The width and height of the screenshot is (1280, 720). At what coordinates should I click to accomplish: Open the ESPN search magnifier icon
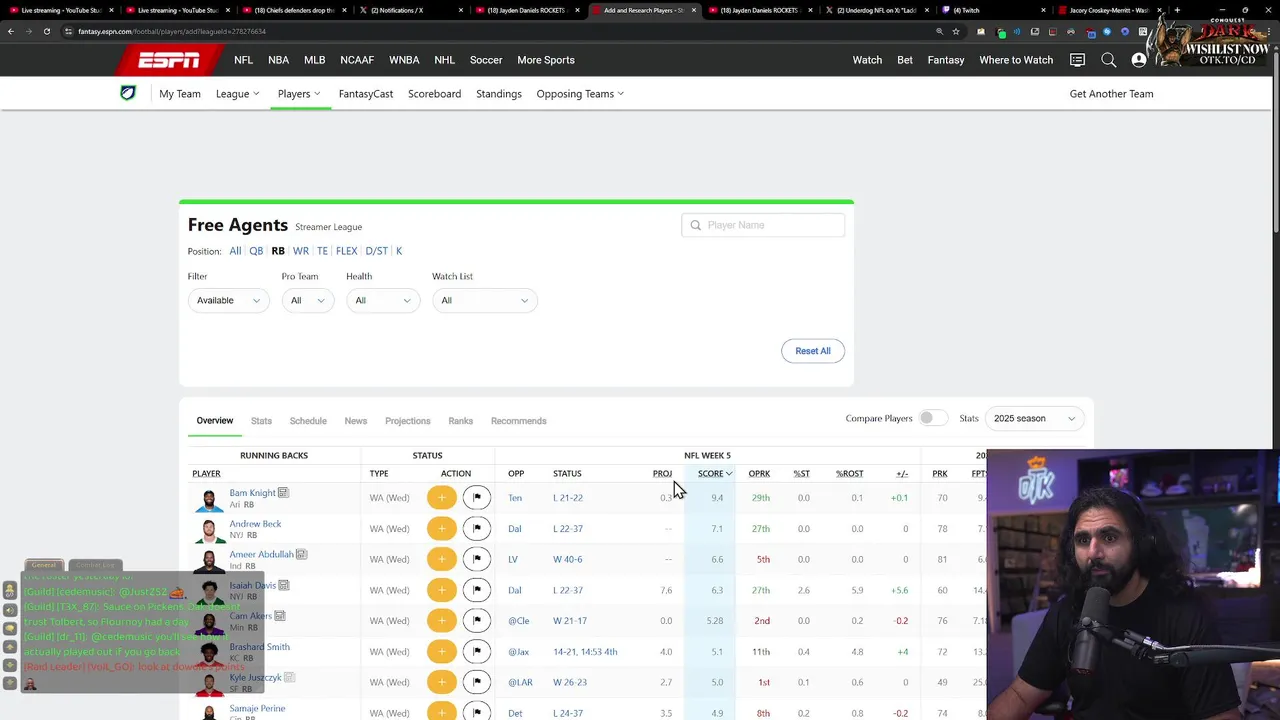(1108, 60)
